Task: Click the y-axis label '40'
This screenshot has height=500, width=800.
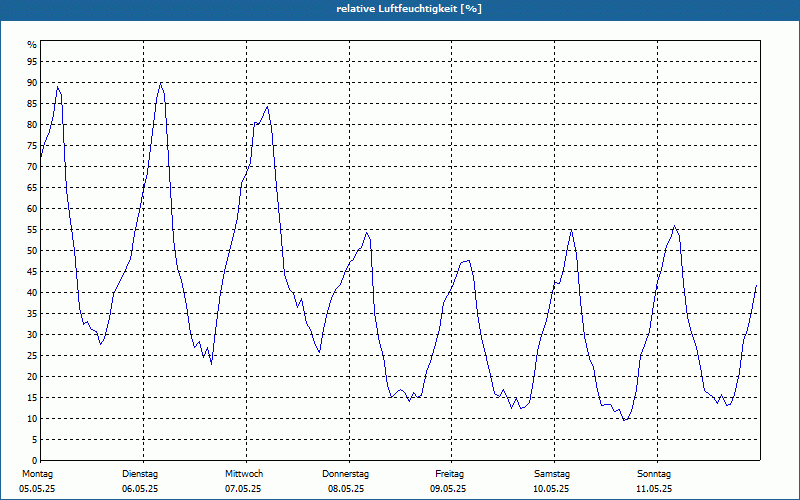Action: click(x=32, y=292)
